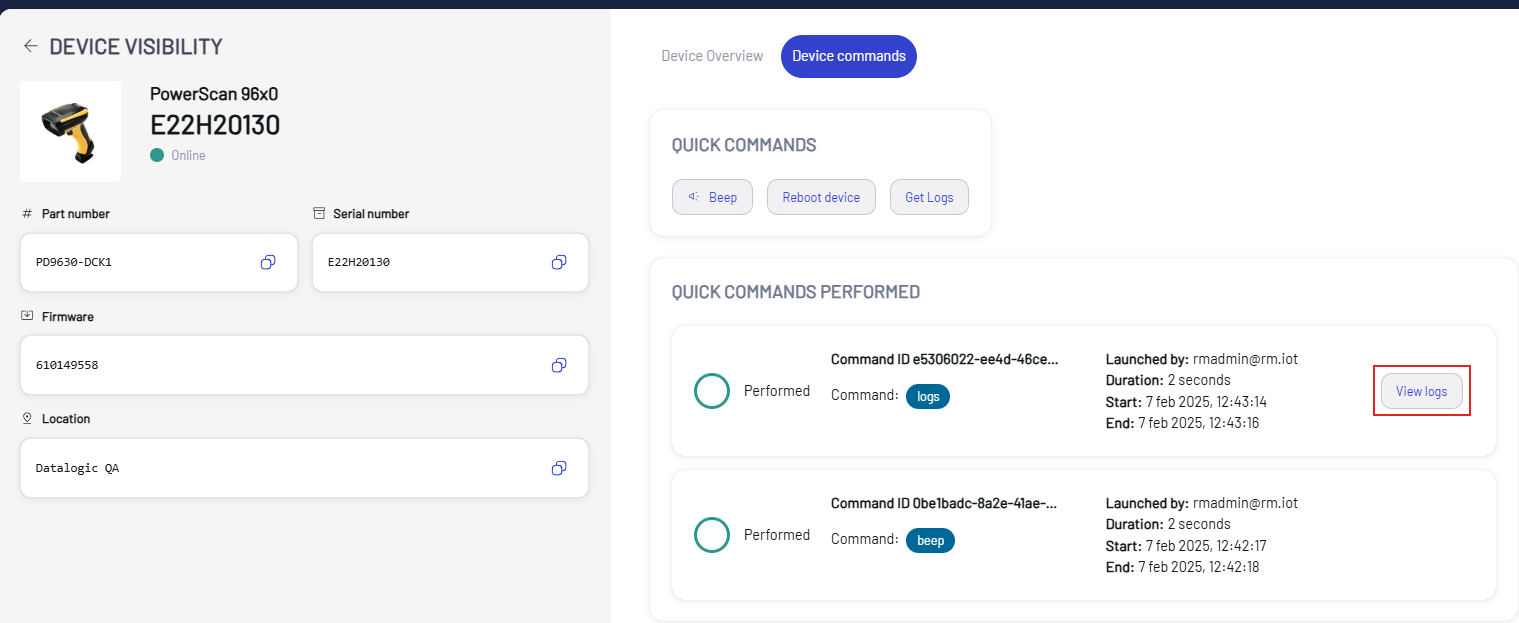Click the Performed status circle for the beep command
The height and width of the screenshot is (623, 1519).
coord(711,535)
